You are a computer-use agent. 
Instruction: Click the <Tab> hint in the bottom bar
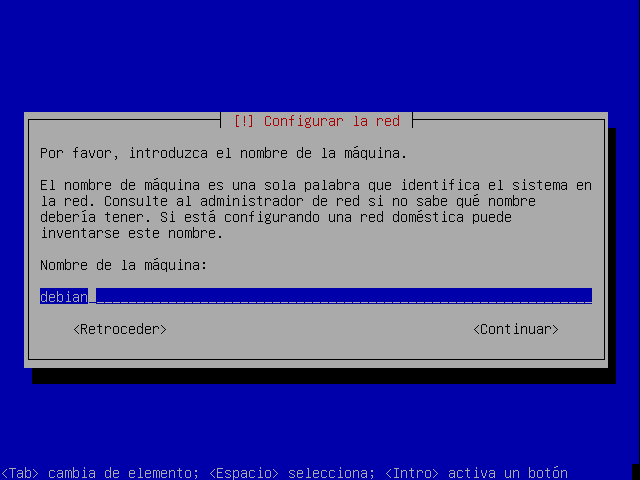click(20, 473)
